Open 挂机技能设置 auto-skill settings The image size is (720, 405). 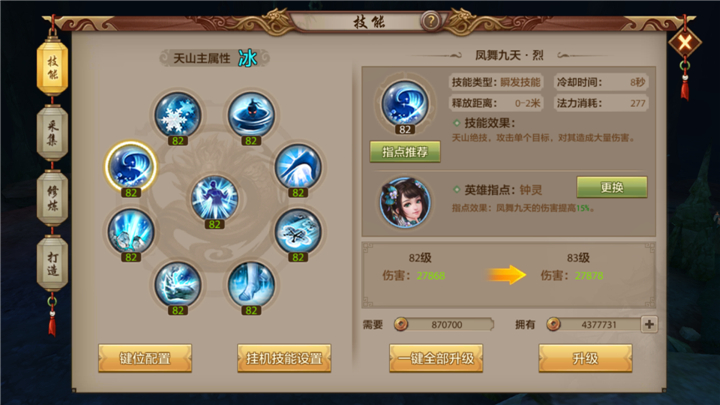point(284,358)
